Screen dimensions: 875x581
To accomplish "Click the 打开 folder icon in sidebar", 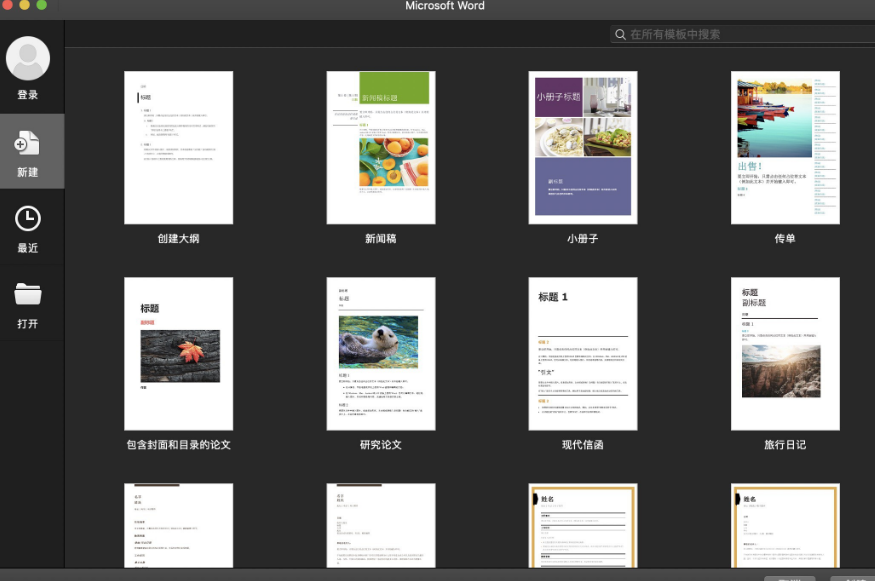I will click(x=28, y=294).
